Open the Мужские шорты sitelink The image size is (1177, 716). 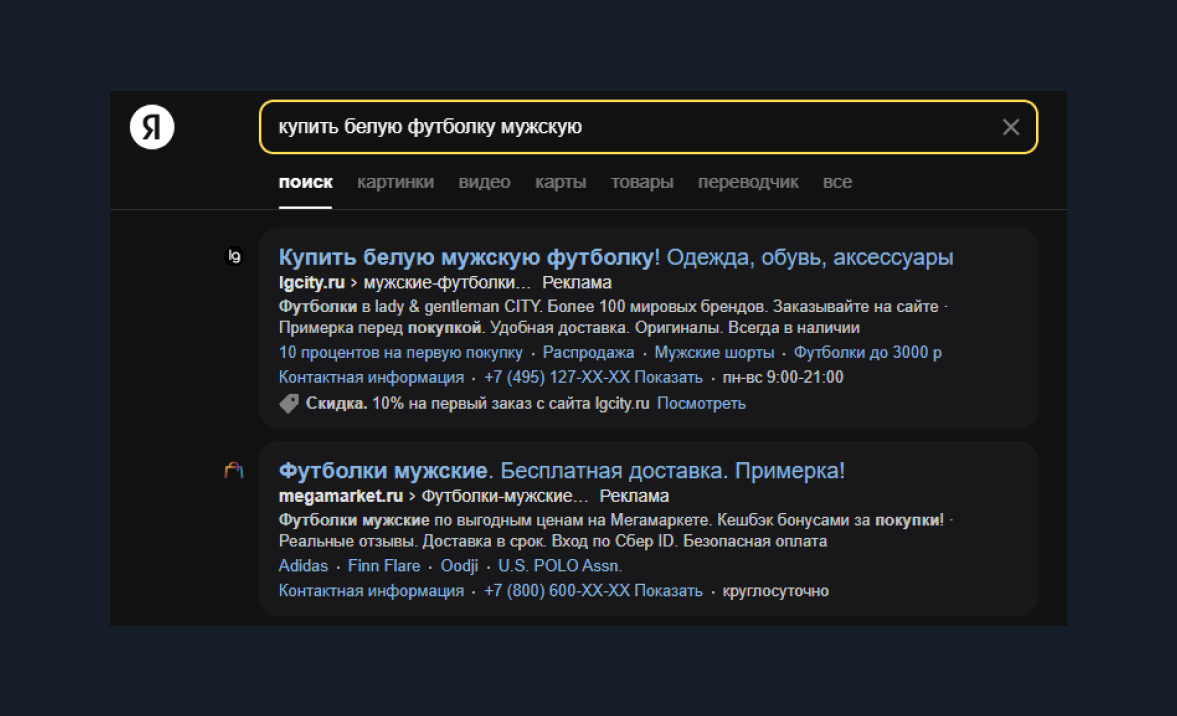(x=714, y=353)
